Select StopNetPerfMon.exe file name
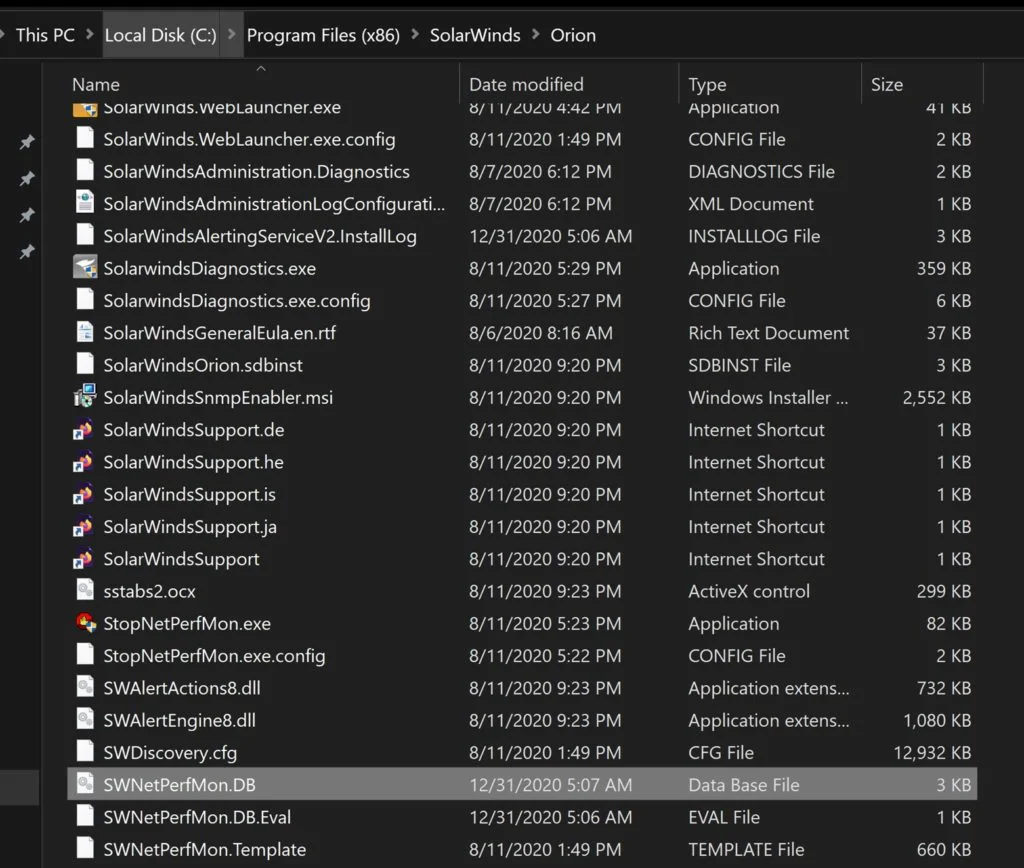Screen dimensions: 1024x868 [187, 624]
